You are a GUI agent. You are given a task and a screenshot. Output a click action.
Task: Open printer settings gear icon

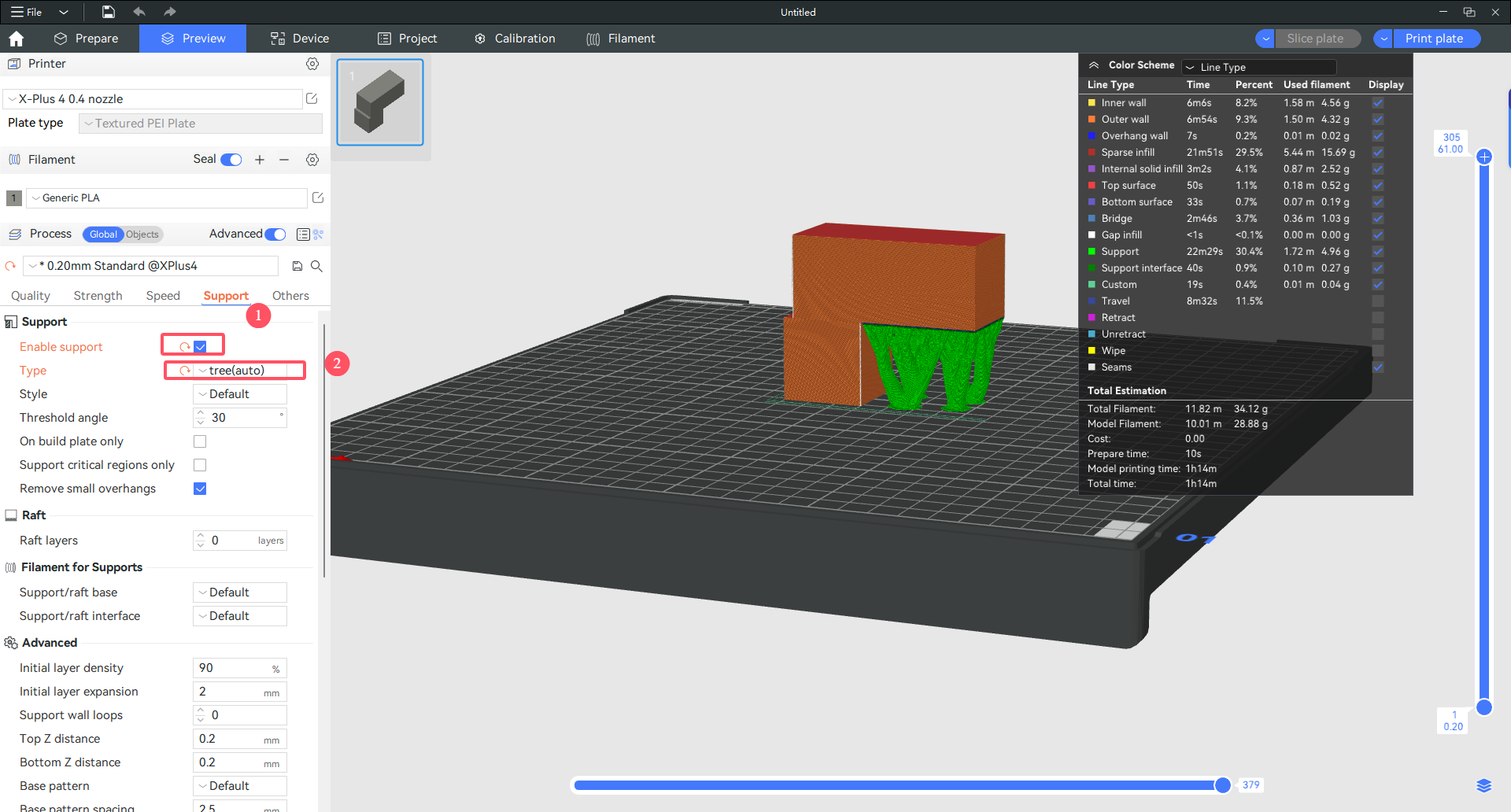(x=312, y=64)
